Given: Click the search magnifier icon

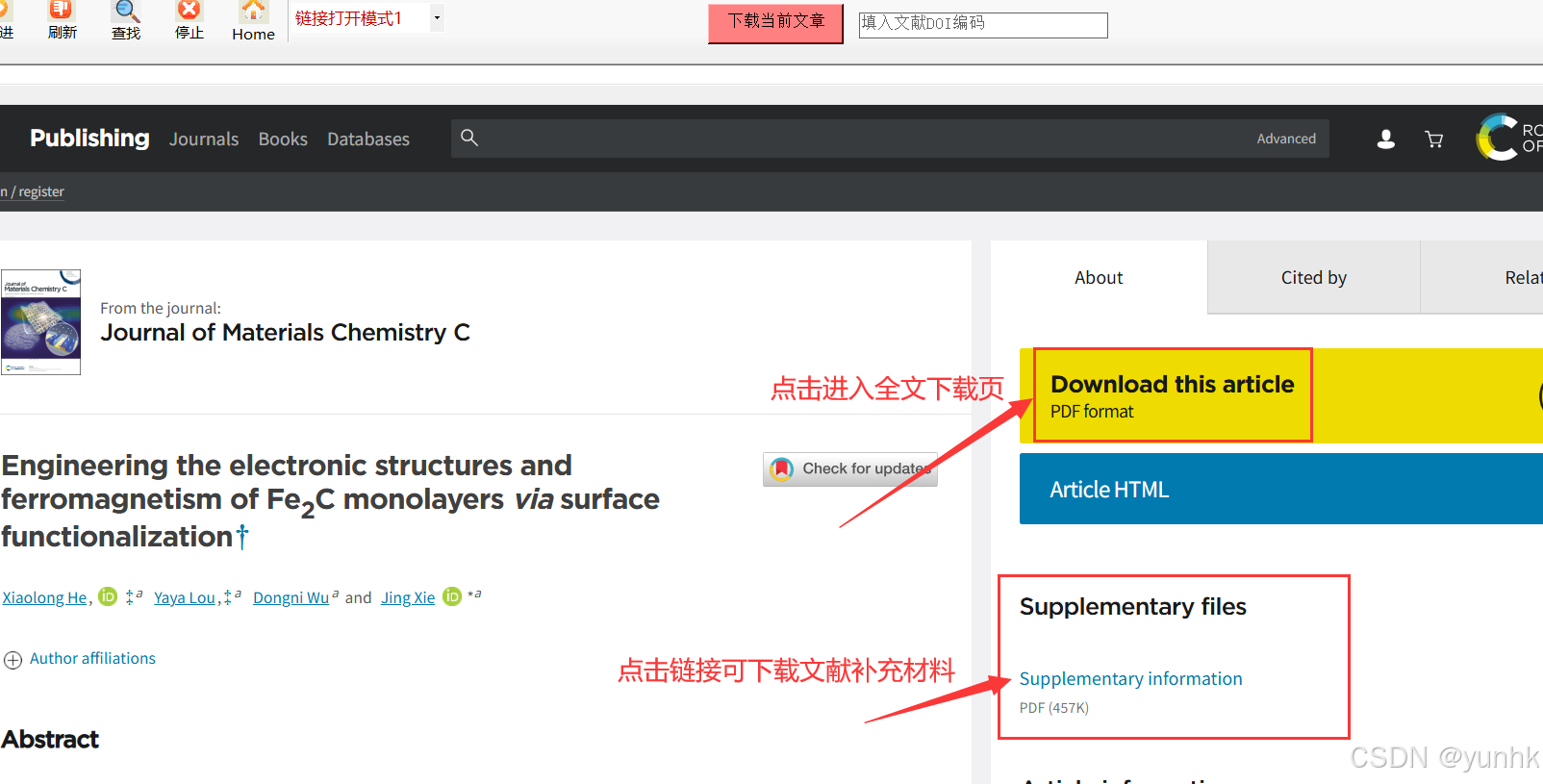Looking at the screenshot, I should (469, 138).
